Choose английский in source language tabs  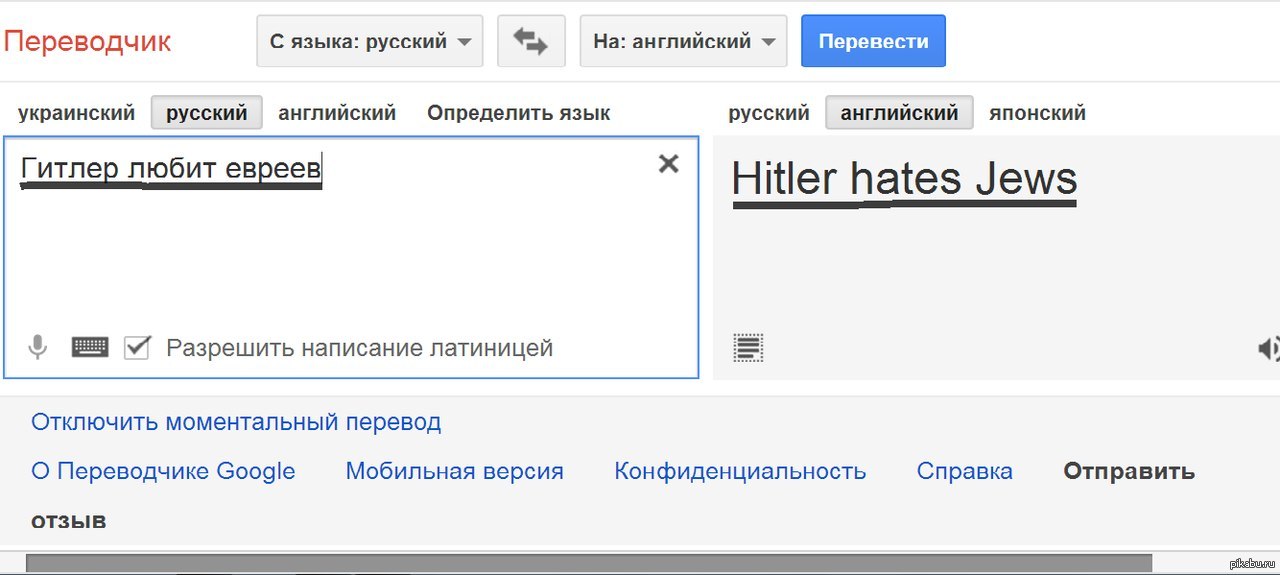(337, 113)
